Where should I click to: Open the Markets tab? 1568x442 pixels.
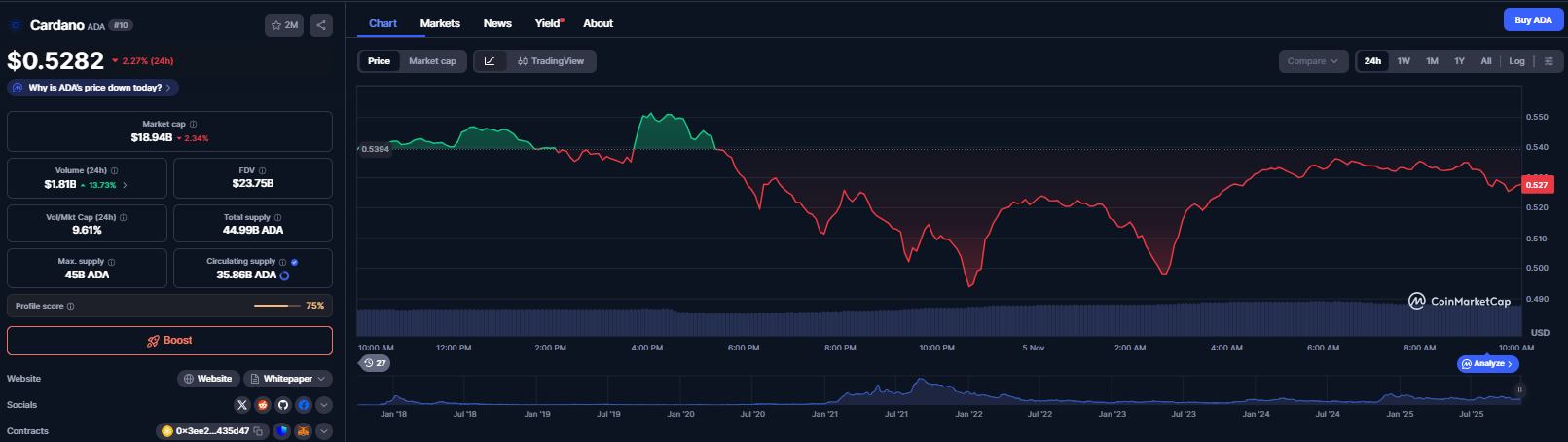(440, 23)
